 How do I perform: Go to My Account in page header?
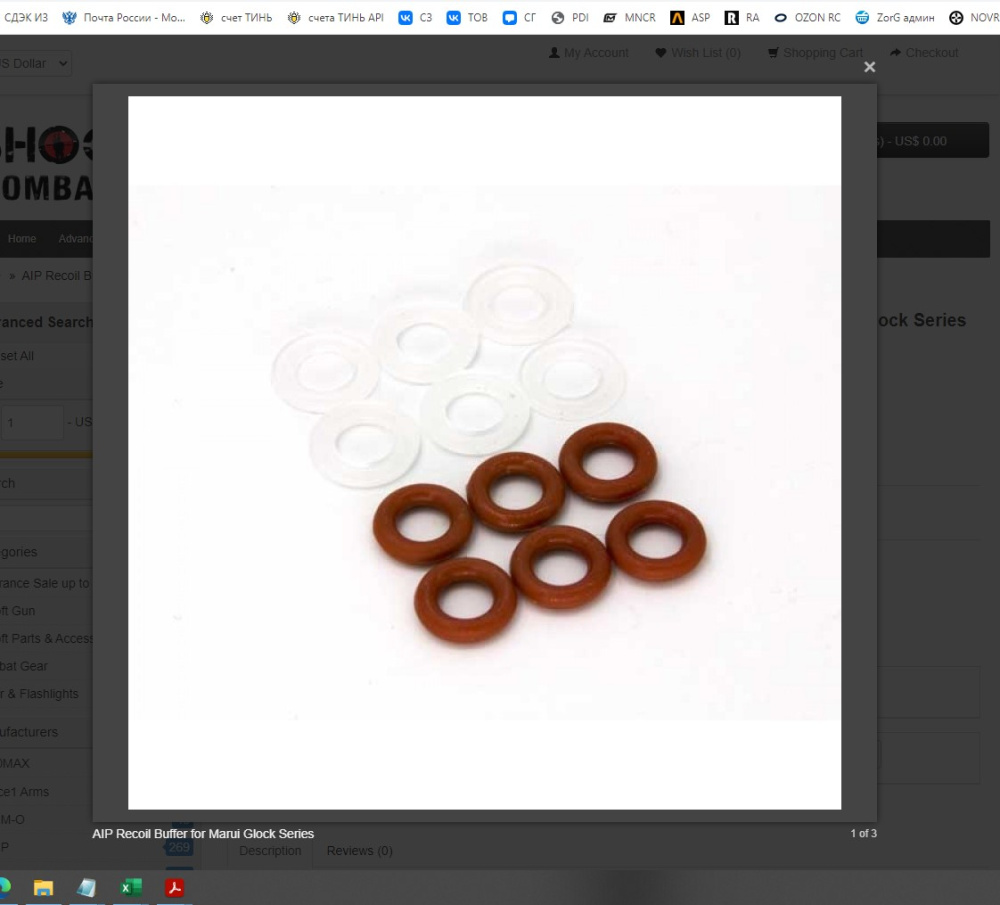click(589, 53)
